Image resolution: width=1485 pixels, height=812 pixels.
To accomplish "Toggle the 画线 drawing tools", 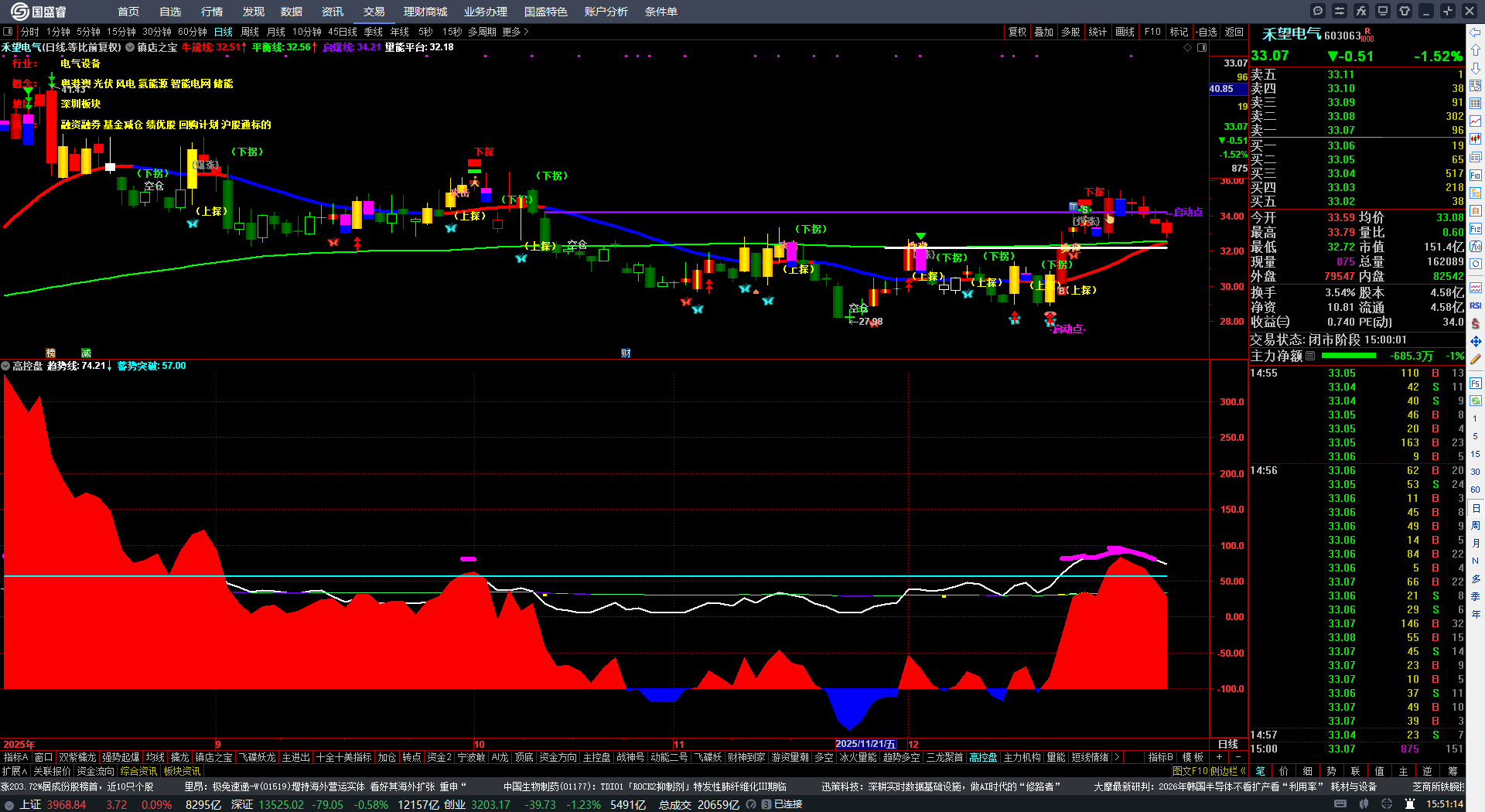I will pyautogui.click(x=1125, y=32).
